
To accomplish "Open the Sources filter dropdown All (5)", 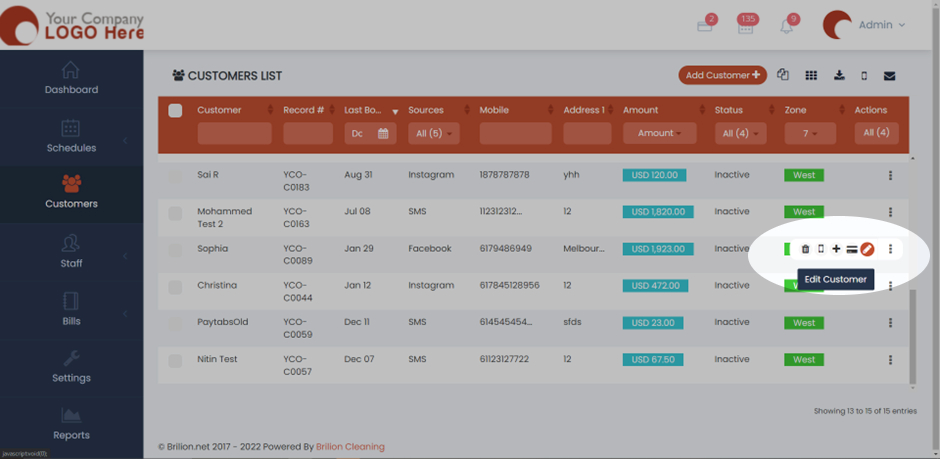I will (433, 133).
